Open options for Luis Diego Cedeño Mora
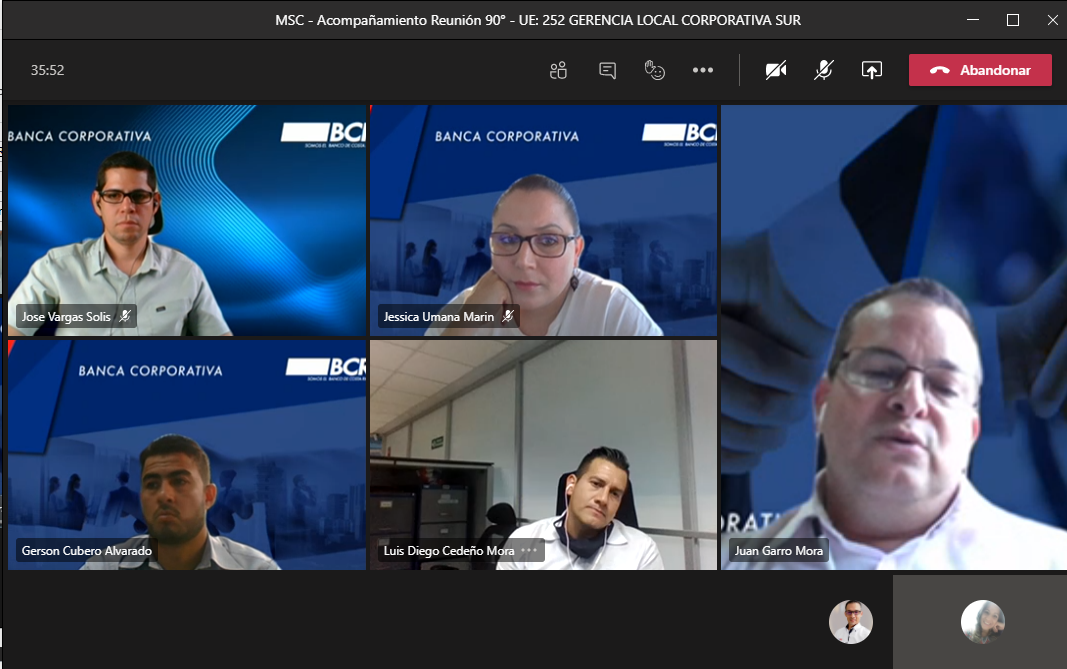 pos(529,550)
